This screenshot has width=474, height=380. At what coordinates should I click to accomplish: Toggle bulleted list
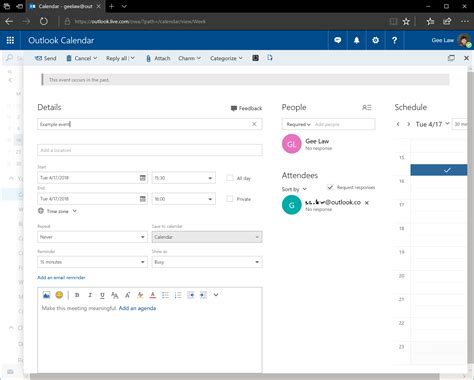tap(165, 295)
